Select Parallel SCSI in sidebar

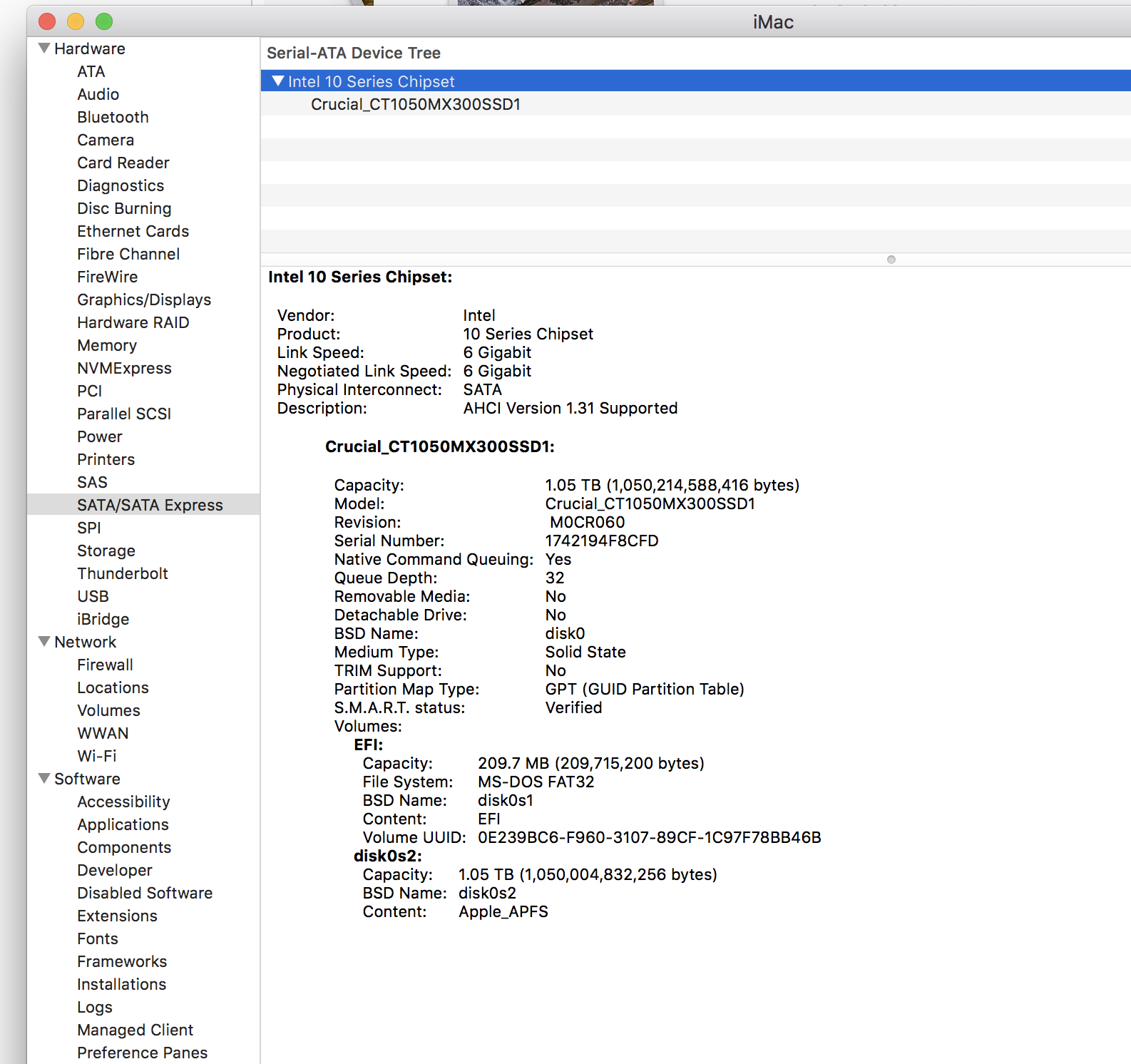pos(124,414)
